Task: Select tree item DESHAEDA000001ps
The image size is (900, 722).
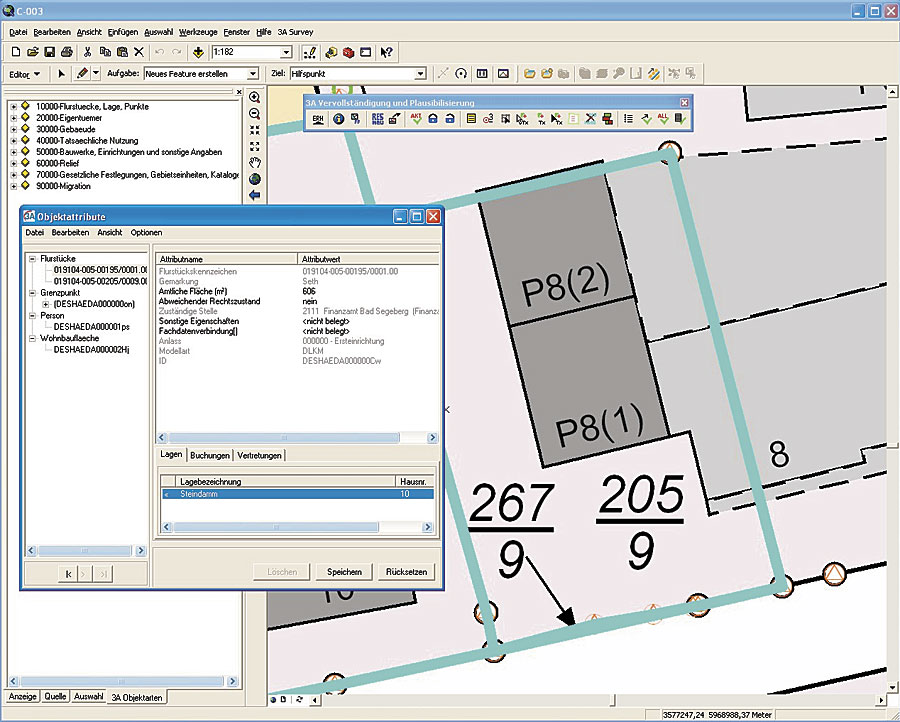Action: [92, 327]
